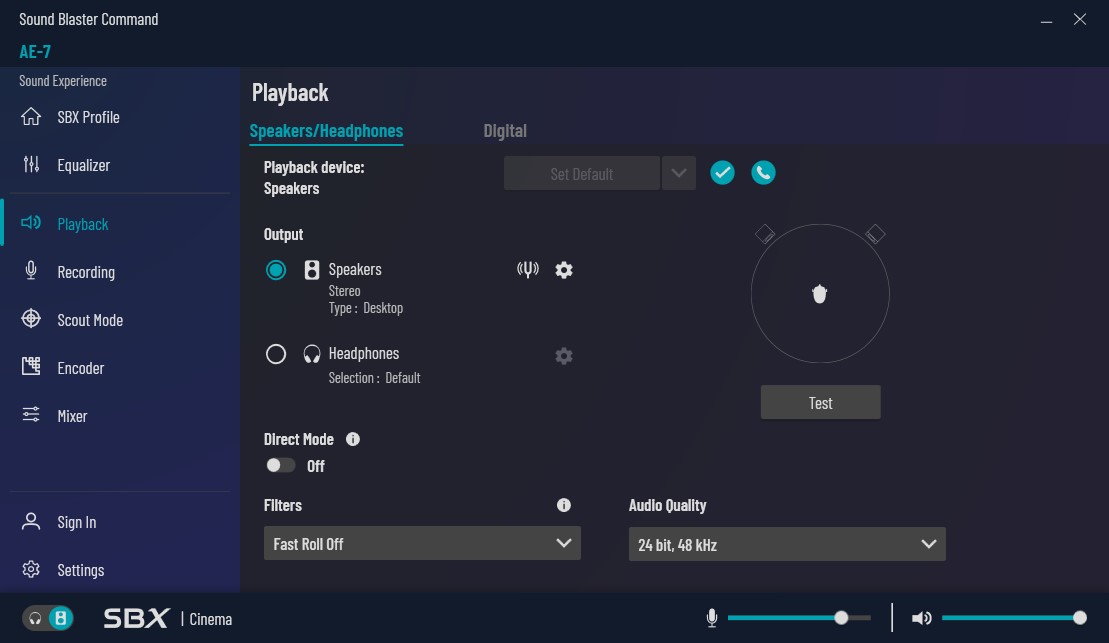
Task: Open Headphones configuration gear icon
Action: click(564, 356)
